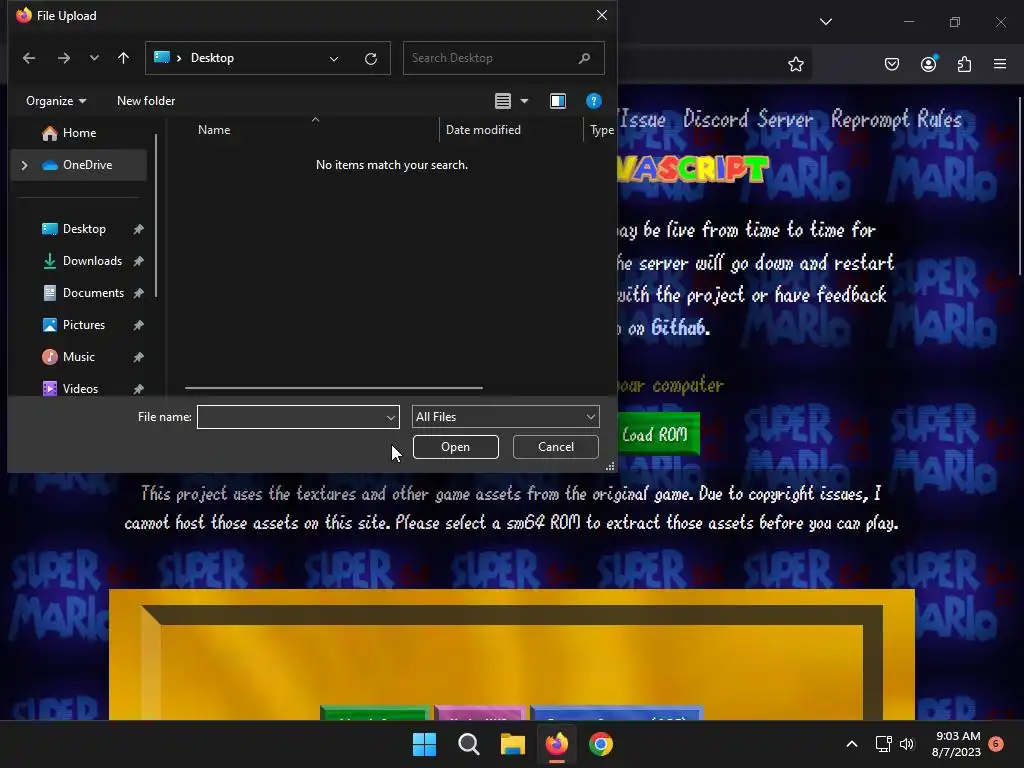Click the navigation pane vertical scrollbar

click(156, 216)
